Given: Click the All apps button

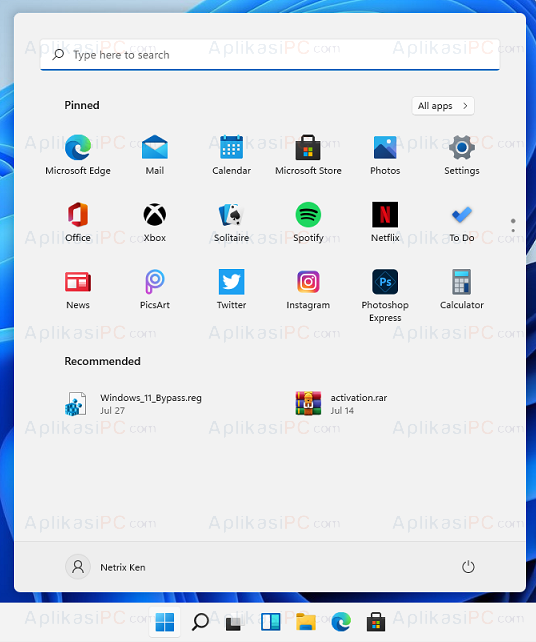Looking at the screenshot, I should coord(443,106).
